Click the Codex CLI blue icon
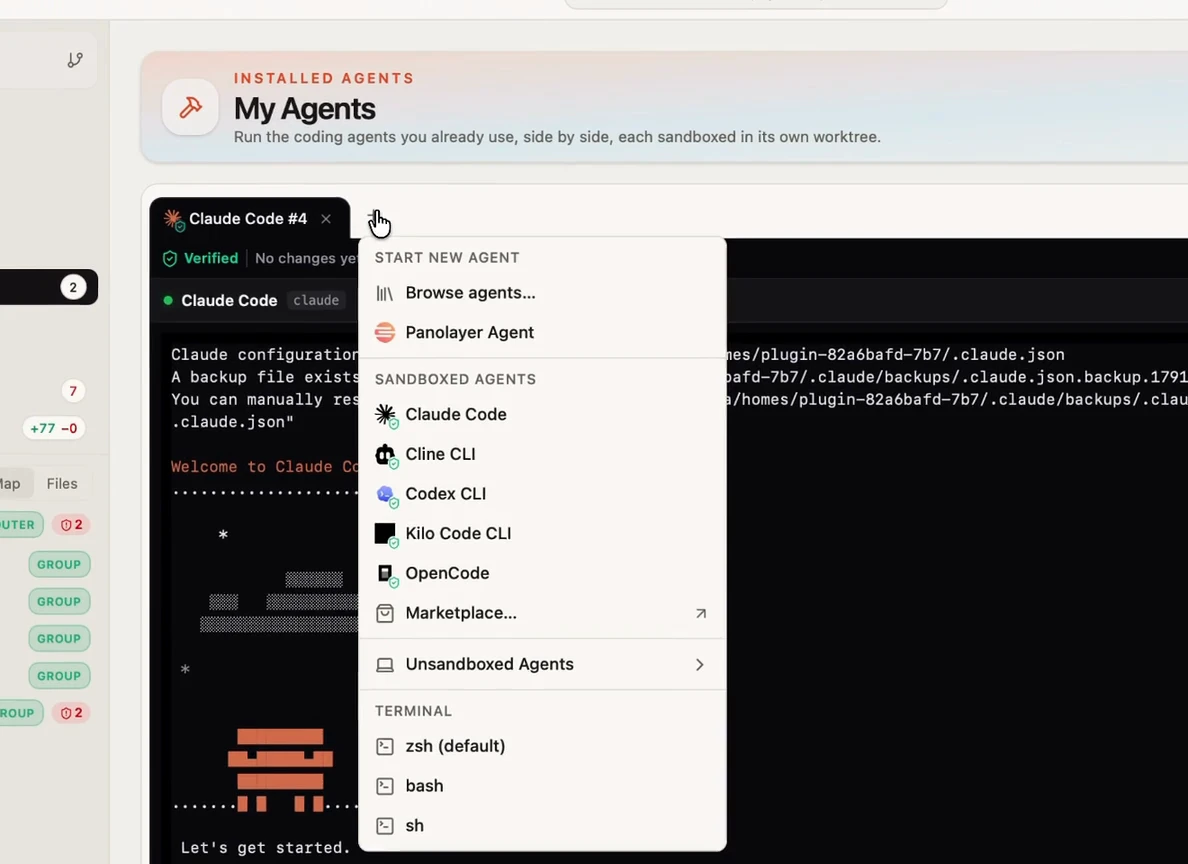Image resolution: width=1188 pixels, height=864 pixels. tap(386, 495)
